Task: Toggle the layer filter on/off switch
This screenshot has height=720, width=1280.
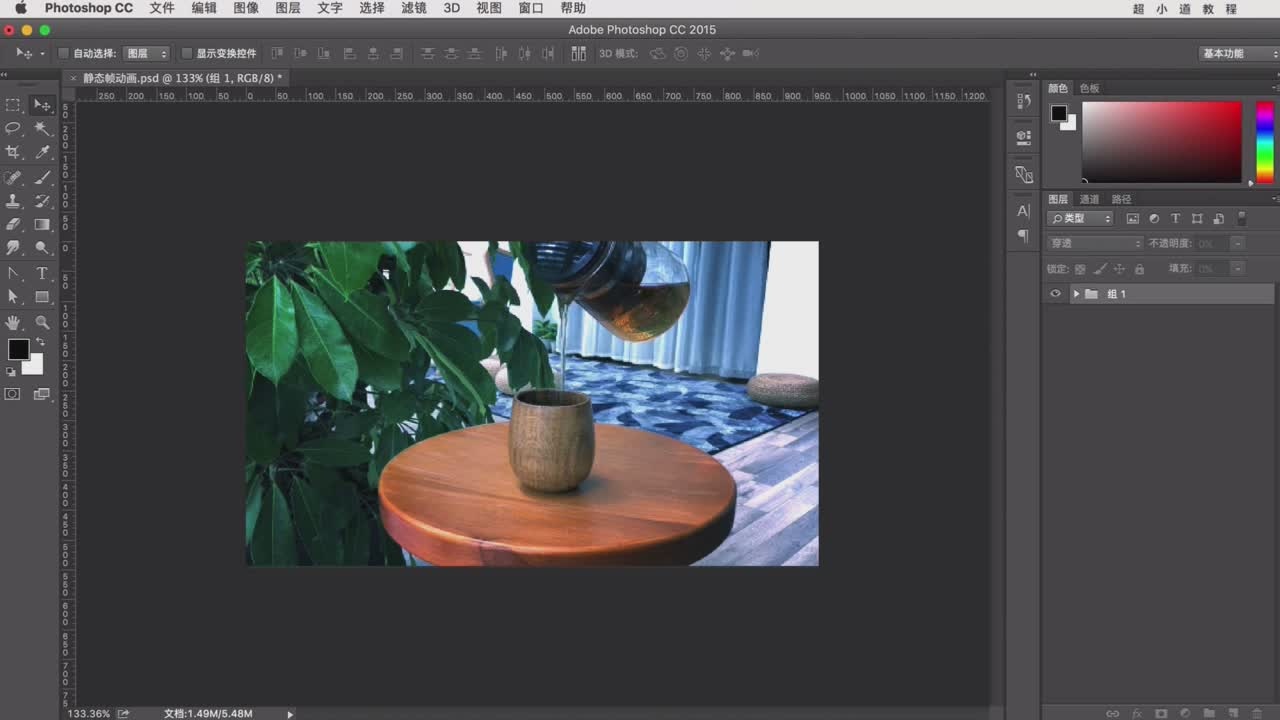Action: click(1242, 217)
